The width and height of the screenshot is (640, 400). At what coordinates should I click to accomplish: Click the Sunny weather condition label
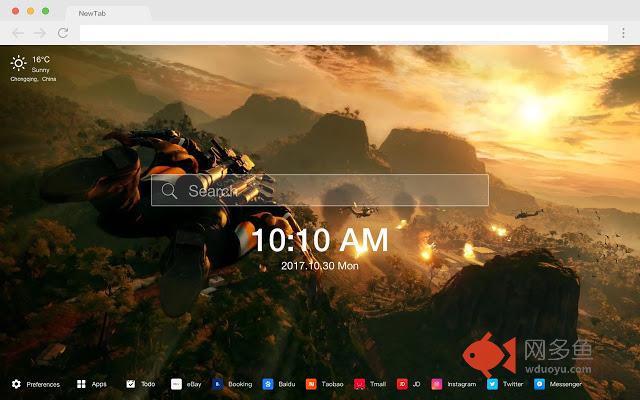(x=40, y=70)
